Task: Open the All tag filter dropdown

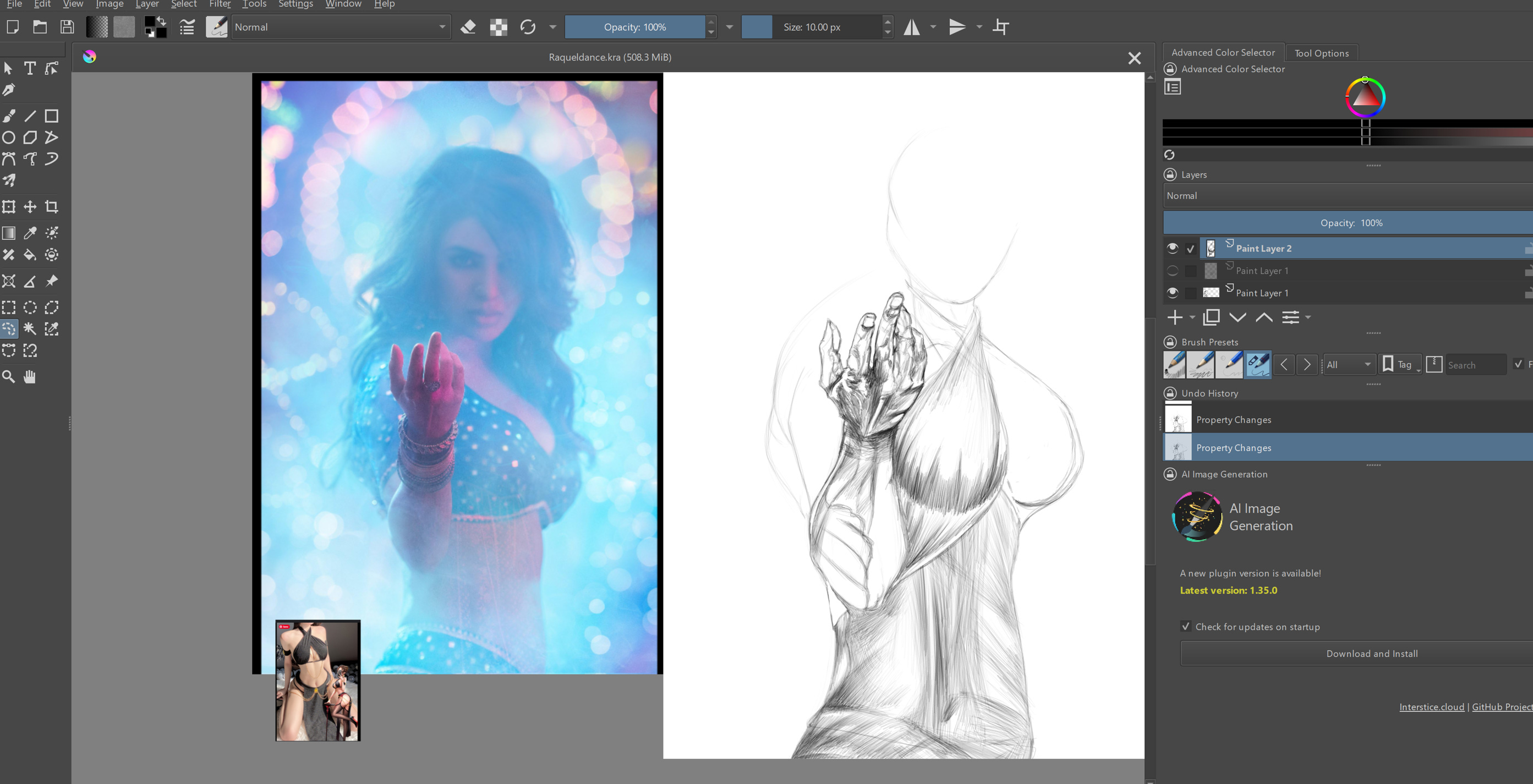Action: pos(1349,365)
